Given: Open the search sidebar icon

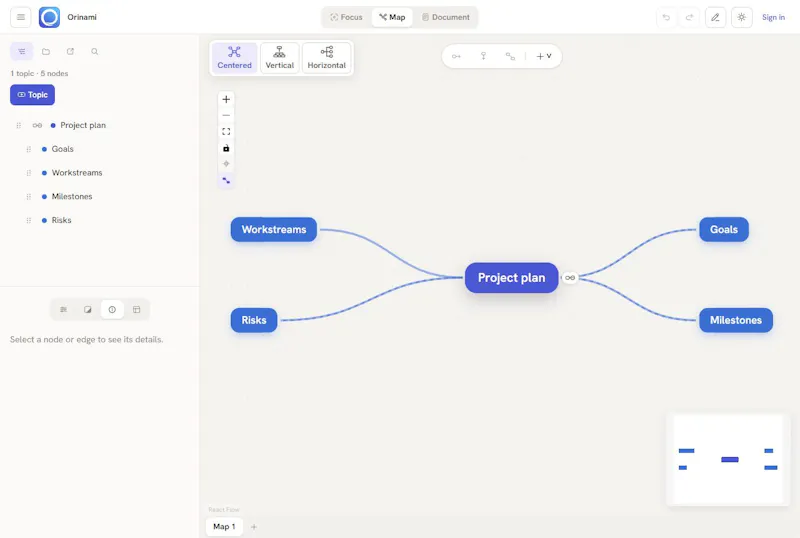Looking at the screenshot, I should click(95, 52).
